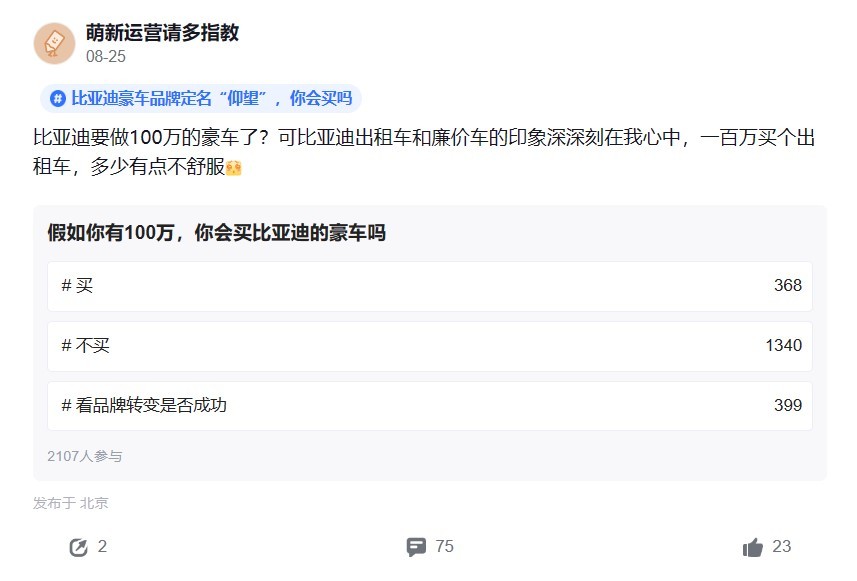Click the emoji at the end of the post
This screenshot has width=857, height=581.
[x=232, y=169]
